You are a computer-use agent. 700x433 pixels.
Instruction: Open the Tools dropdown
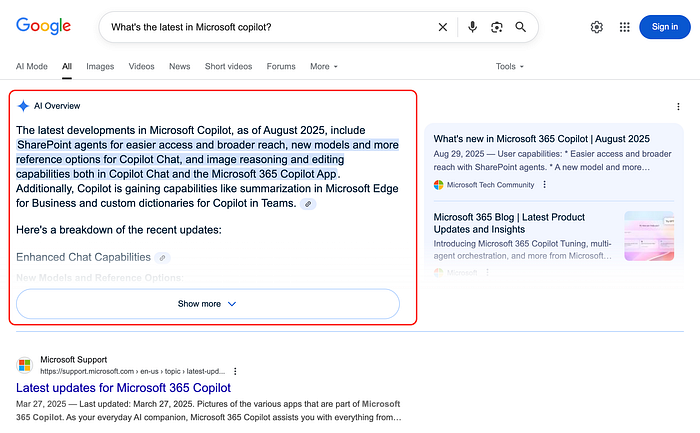(x=509, y=67)
